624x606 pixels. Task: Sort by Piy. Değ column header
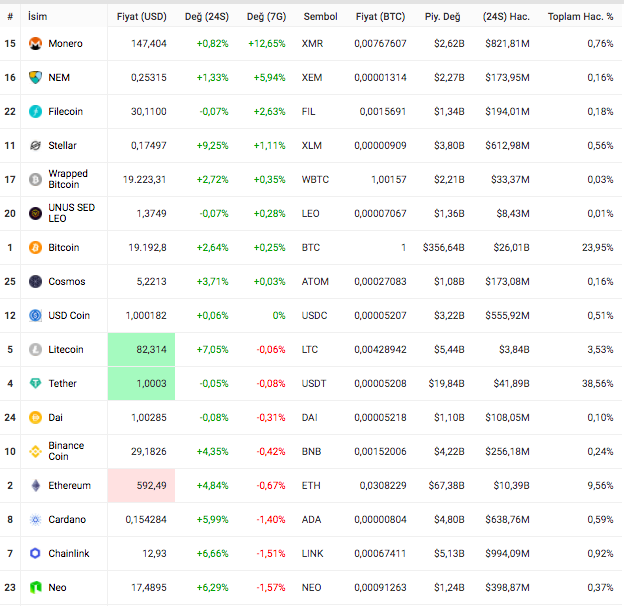tap(443, 16)
